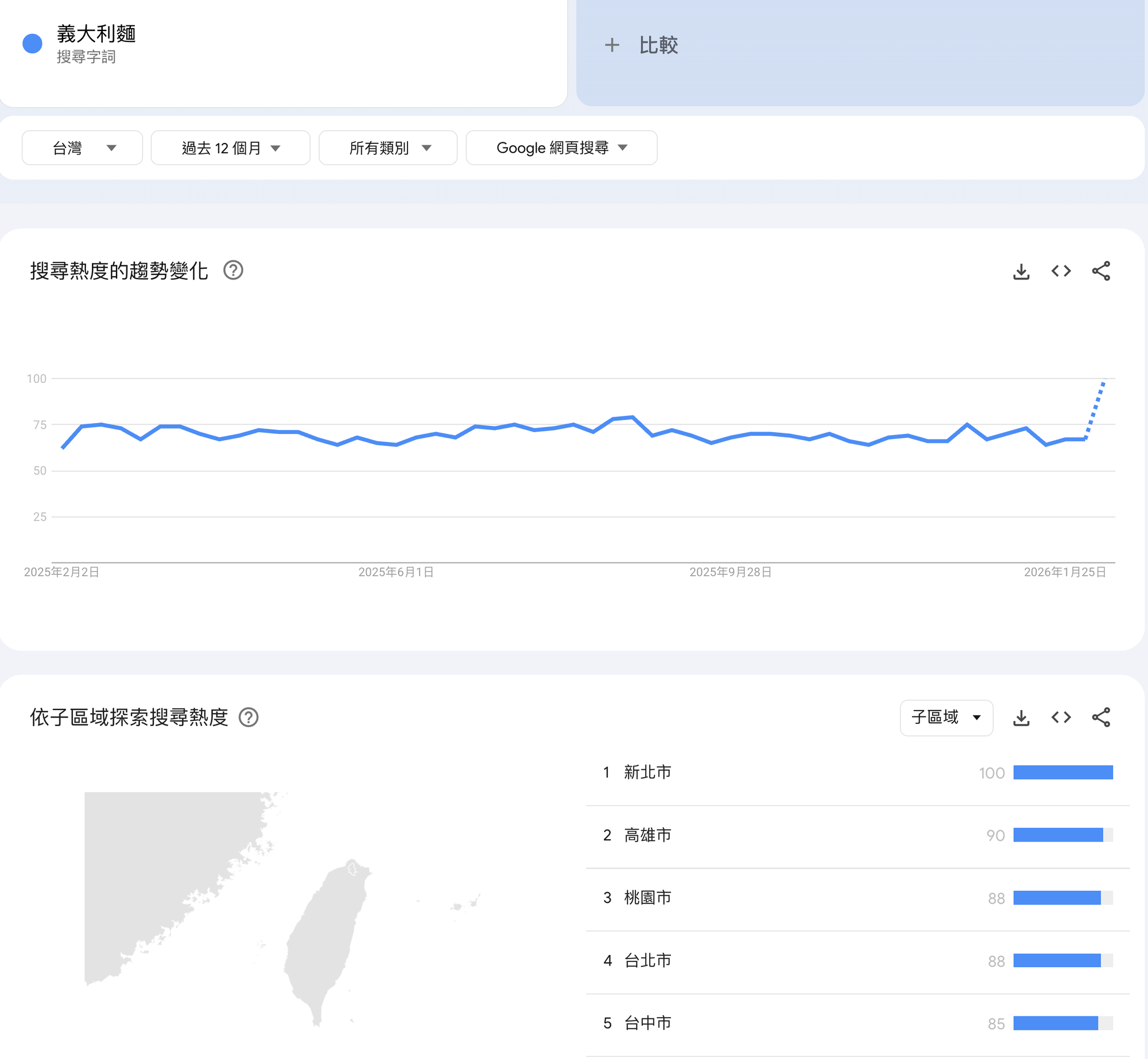Share the 依子區域探索搜尋熱度 chart

(1101, 717)
